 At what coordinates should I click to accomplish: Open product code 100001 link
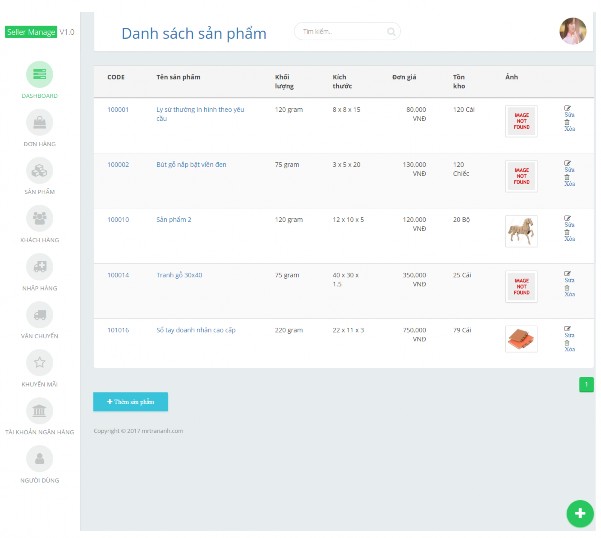pyautogui.click(x=118, y=109)
